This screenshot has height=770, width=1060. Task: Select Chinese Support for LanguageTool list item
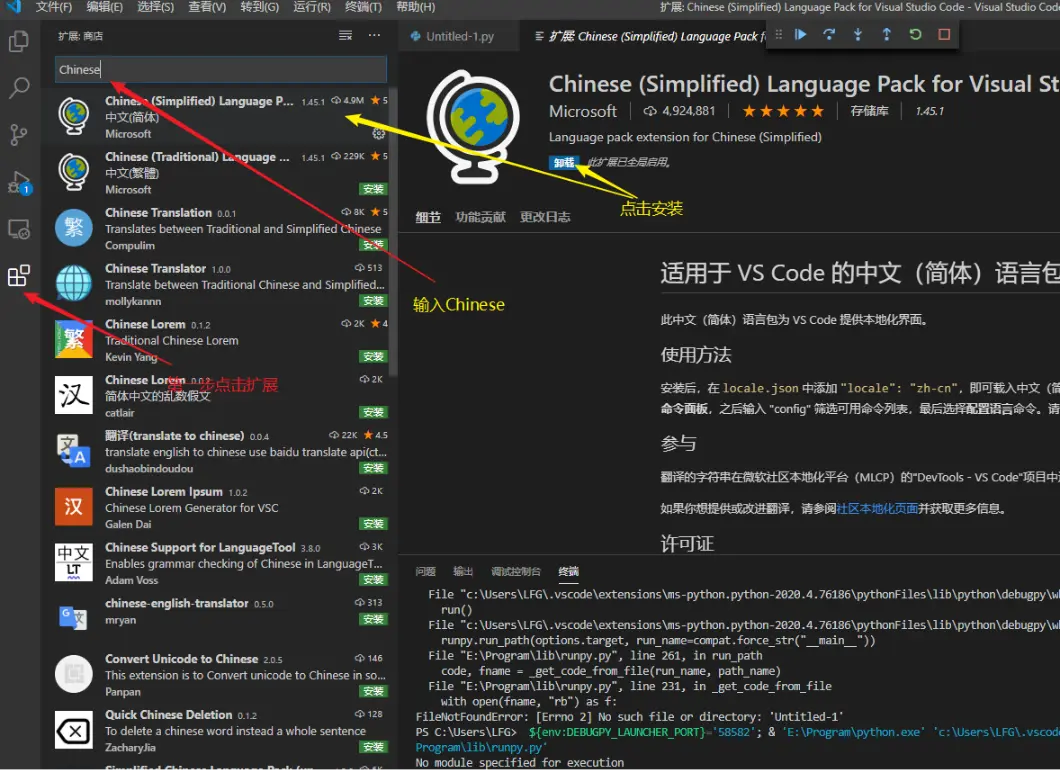[x=216, y=562]
